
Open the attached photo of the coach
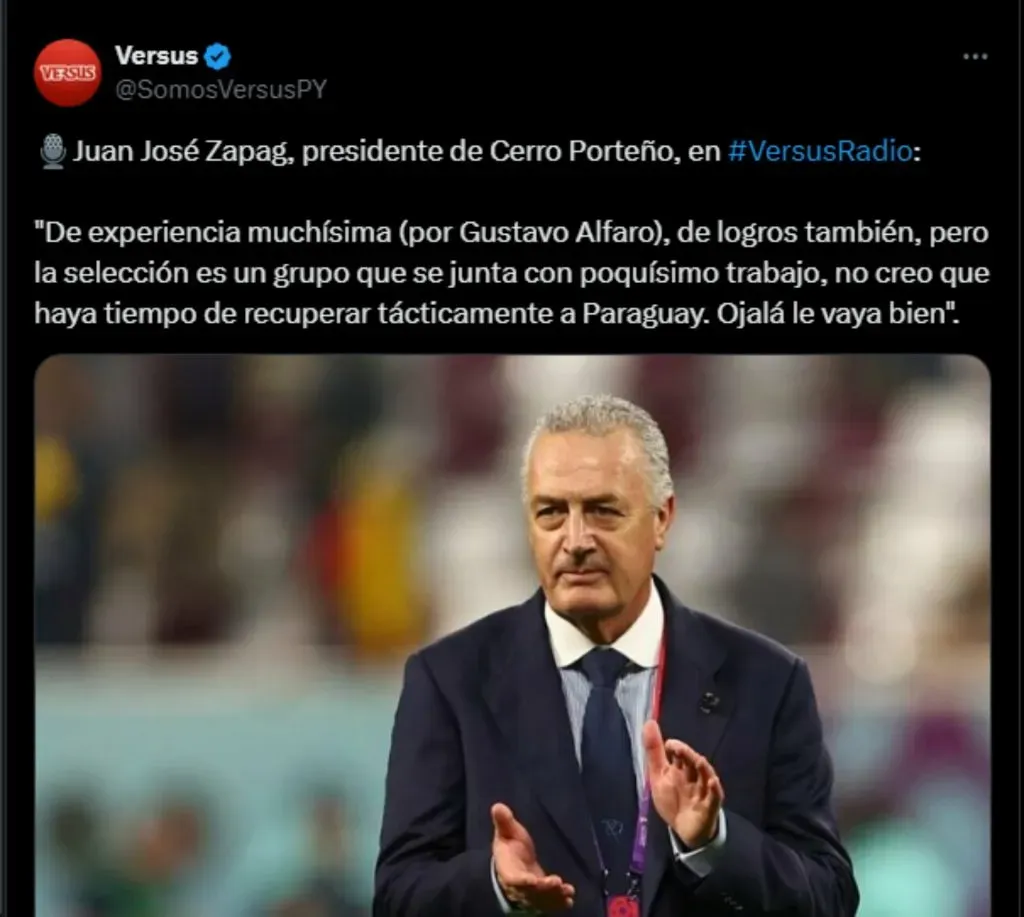(513, 635)
